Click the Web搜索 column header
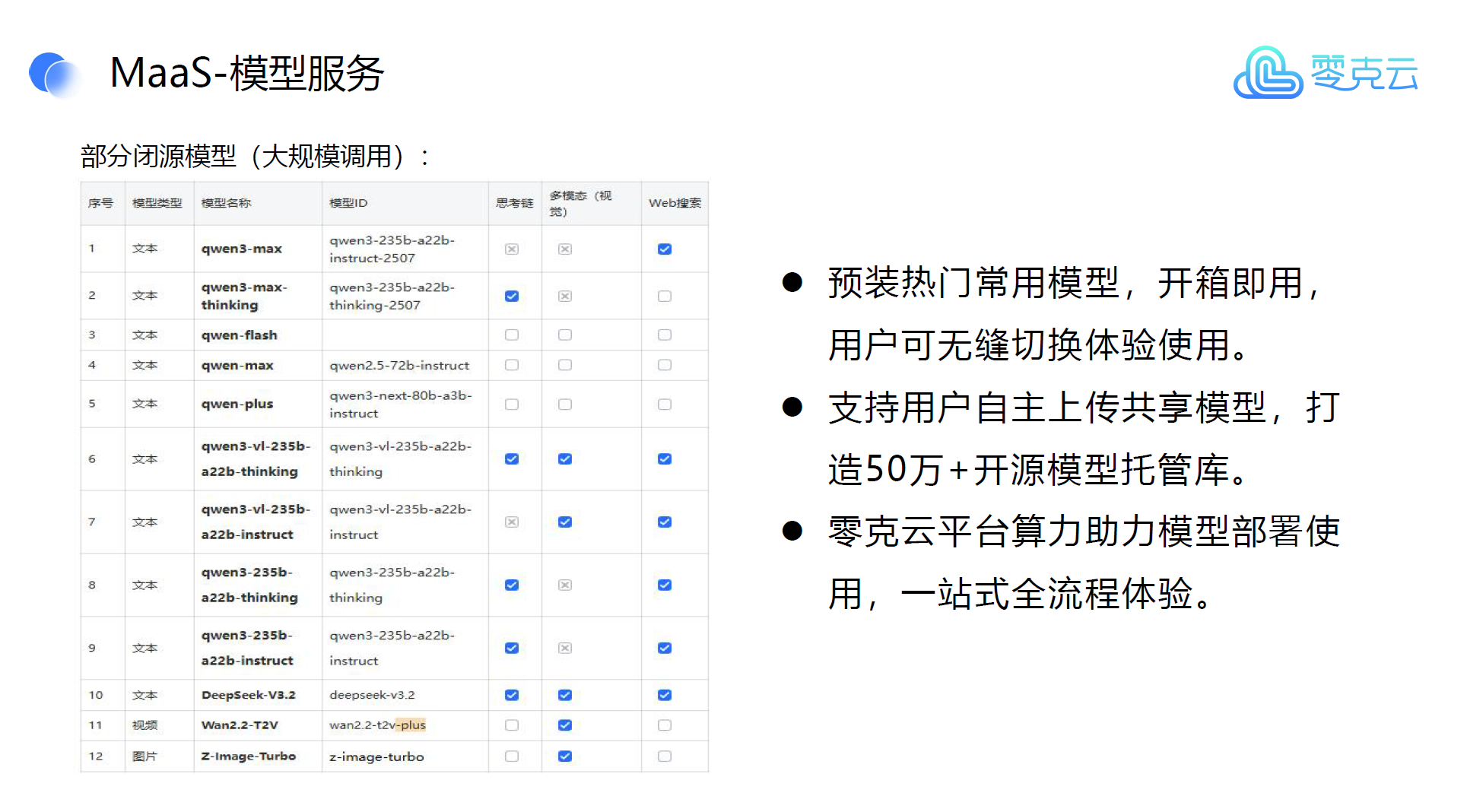The image size is (1467, 812). click(675, 203)
